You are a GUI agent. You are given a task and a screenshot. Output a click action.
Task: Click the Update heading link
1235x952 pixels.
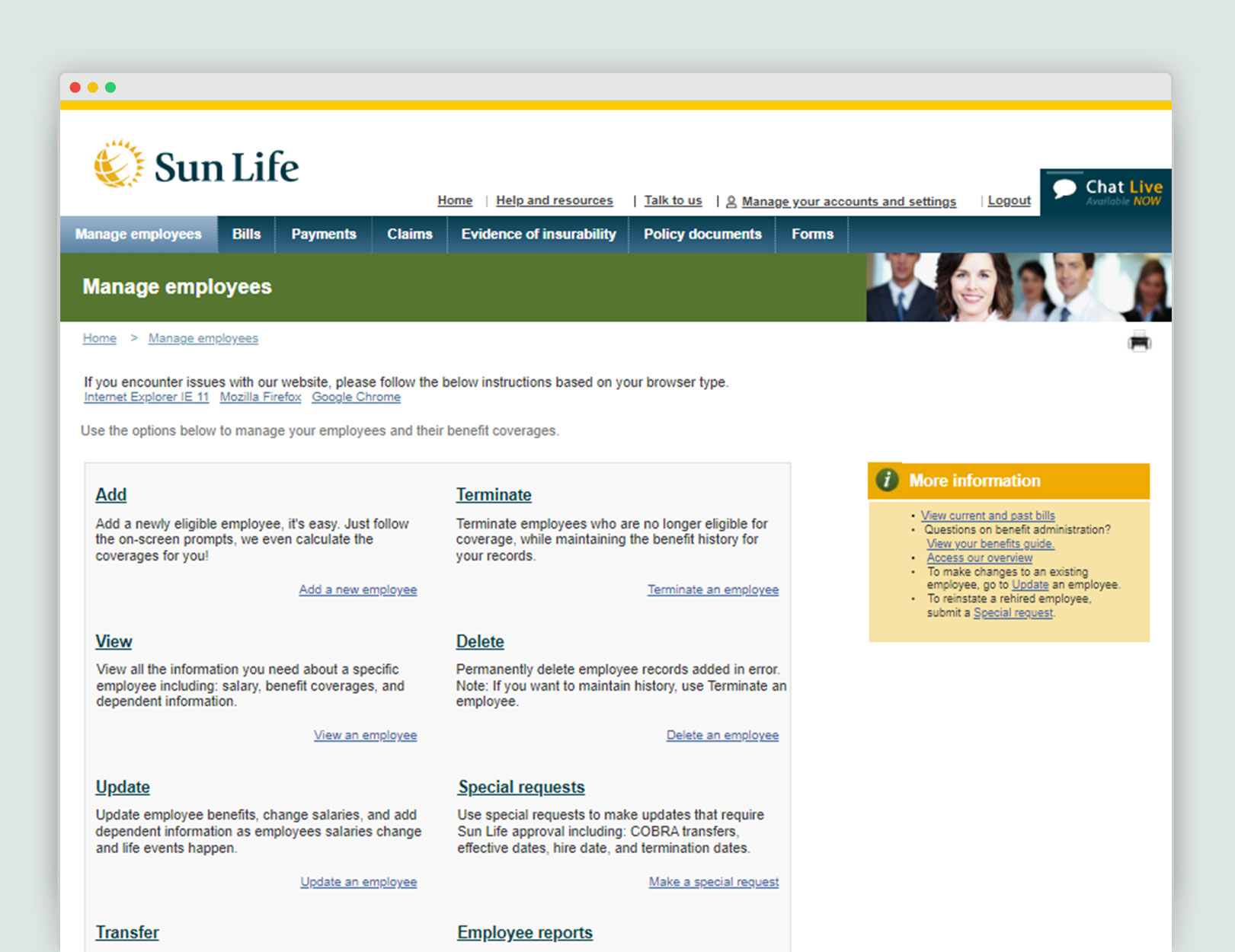(x=123, y=787)
